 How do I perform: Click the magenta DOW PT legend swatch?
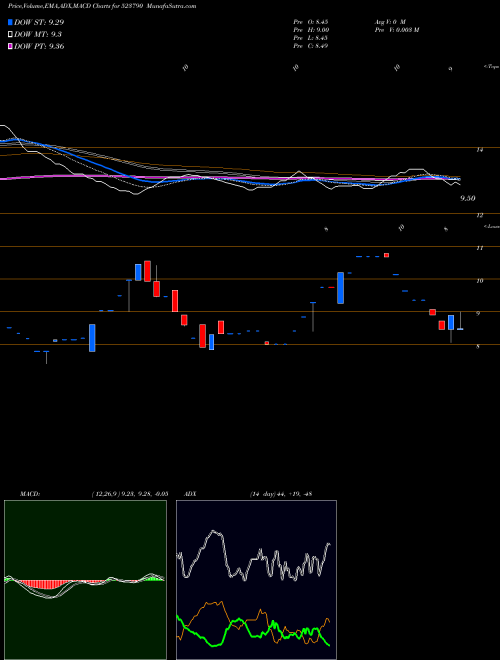(11, 46)
